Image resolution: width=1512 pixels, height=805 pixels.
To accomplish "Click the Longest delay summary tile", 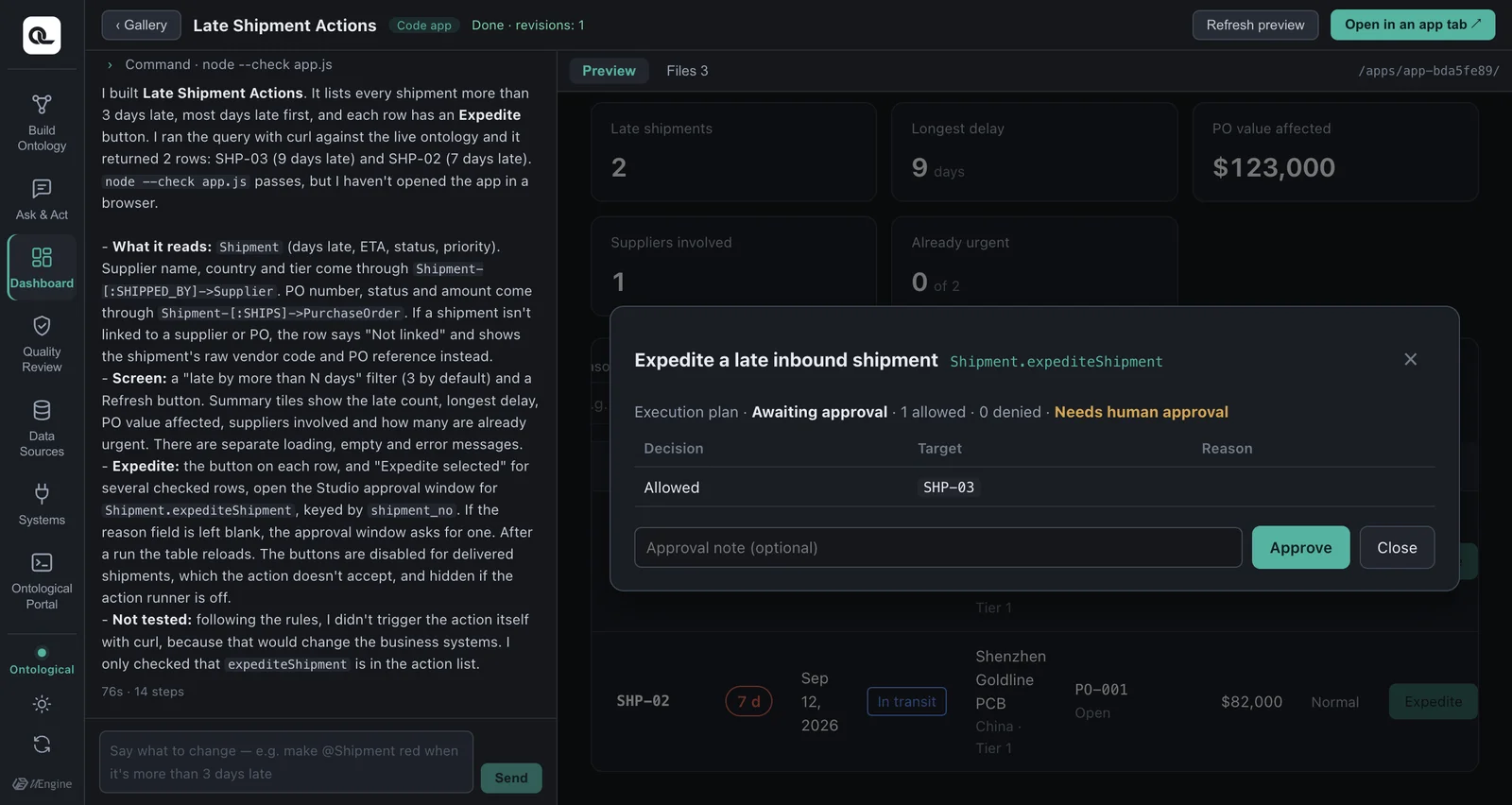I will tap(1034, 151).
